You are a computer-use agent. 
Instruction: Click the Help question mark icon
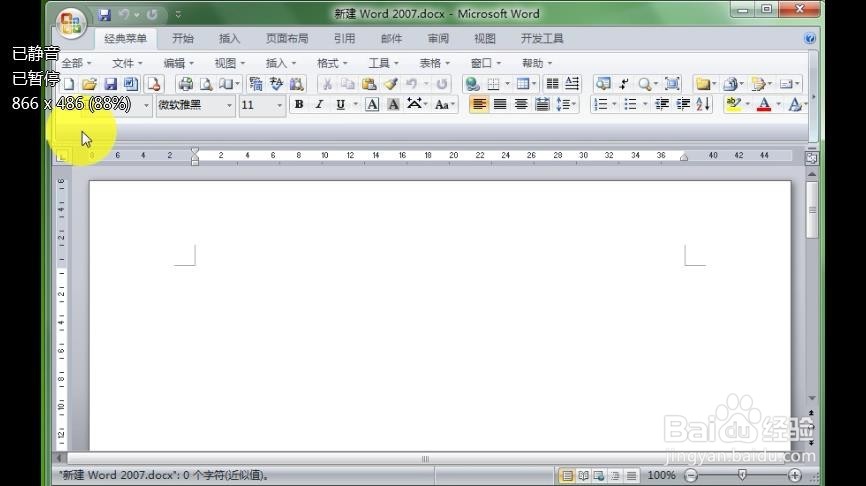click(x=810, y=38)
